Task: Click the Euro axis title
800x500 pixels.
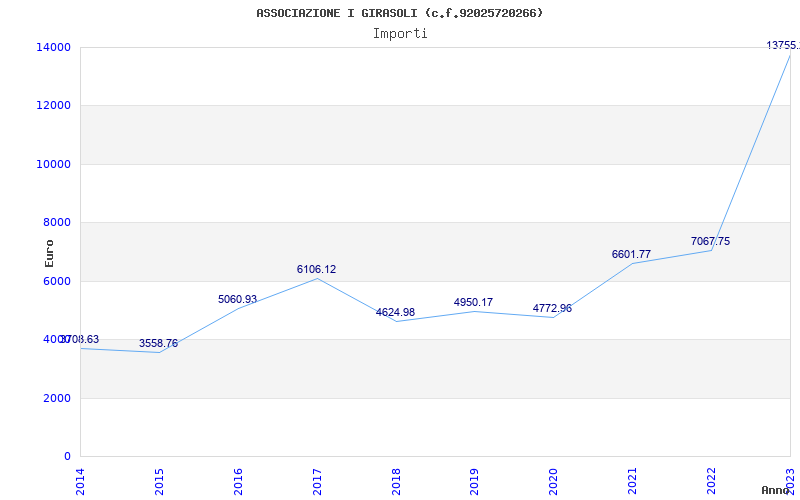Action: (x=49, y=253)
